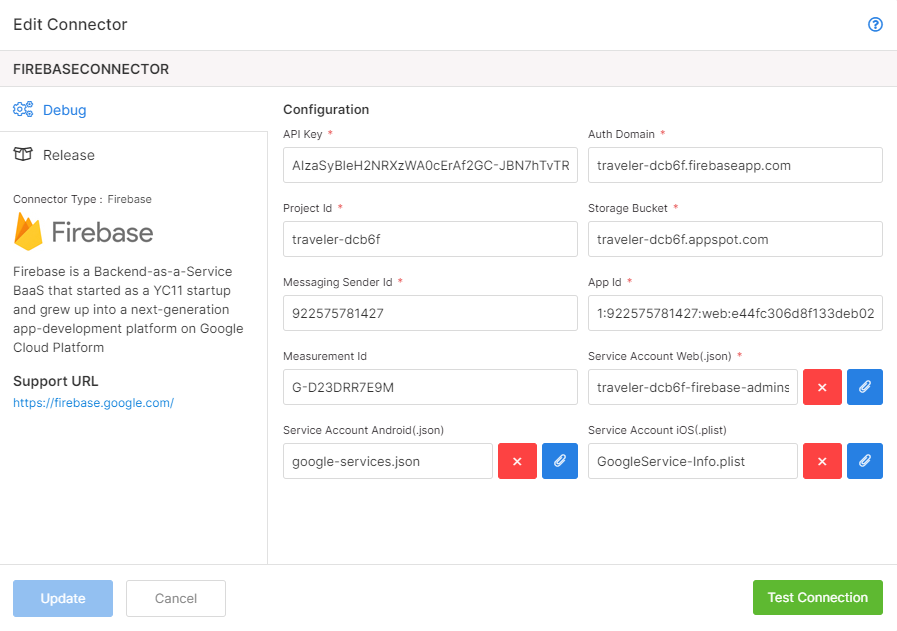
Task: Click the Messaging Sender Id field
Action: pos(430,313)
